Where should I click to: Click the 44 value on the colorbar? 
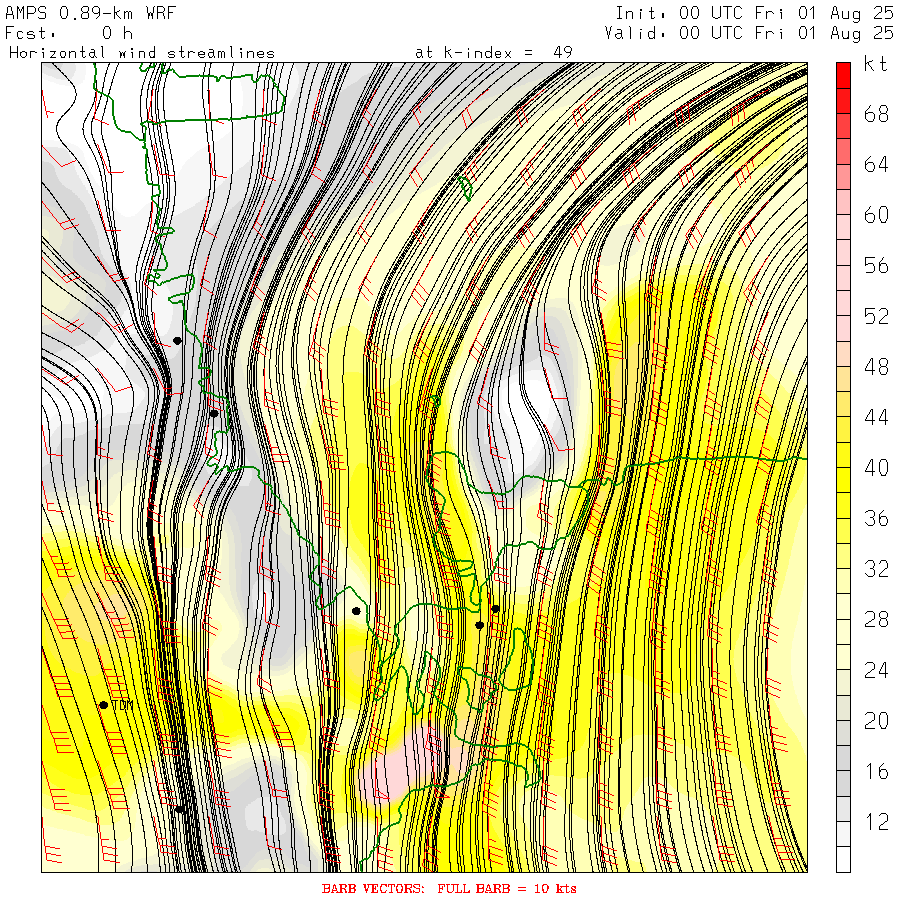[x=876, y=417]
